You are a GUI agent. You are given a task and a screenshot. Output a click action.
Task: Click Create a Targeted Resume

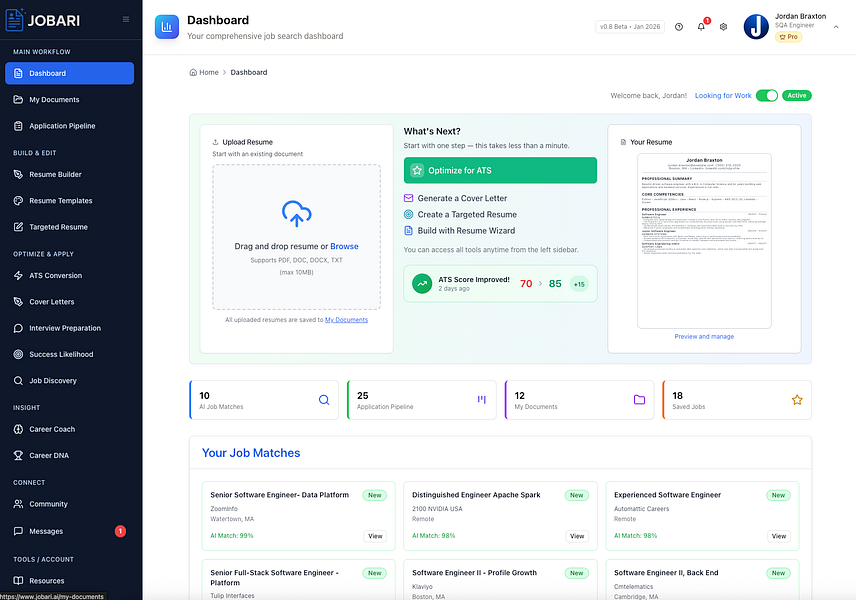tap(460, 215)
